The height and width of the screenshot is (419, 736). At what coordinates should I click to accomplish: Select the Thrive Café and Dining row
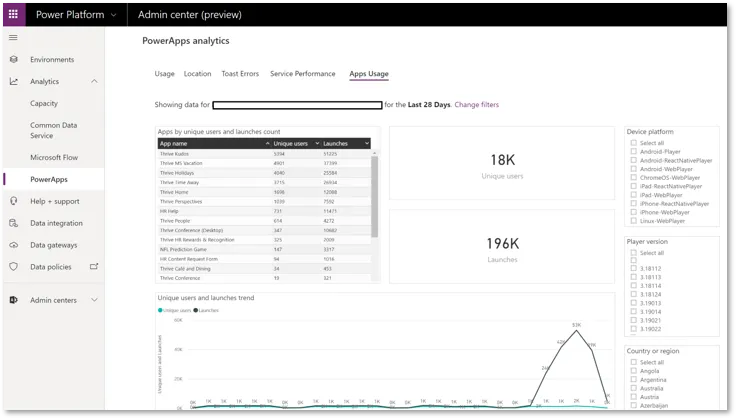click(264, 269)
